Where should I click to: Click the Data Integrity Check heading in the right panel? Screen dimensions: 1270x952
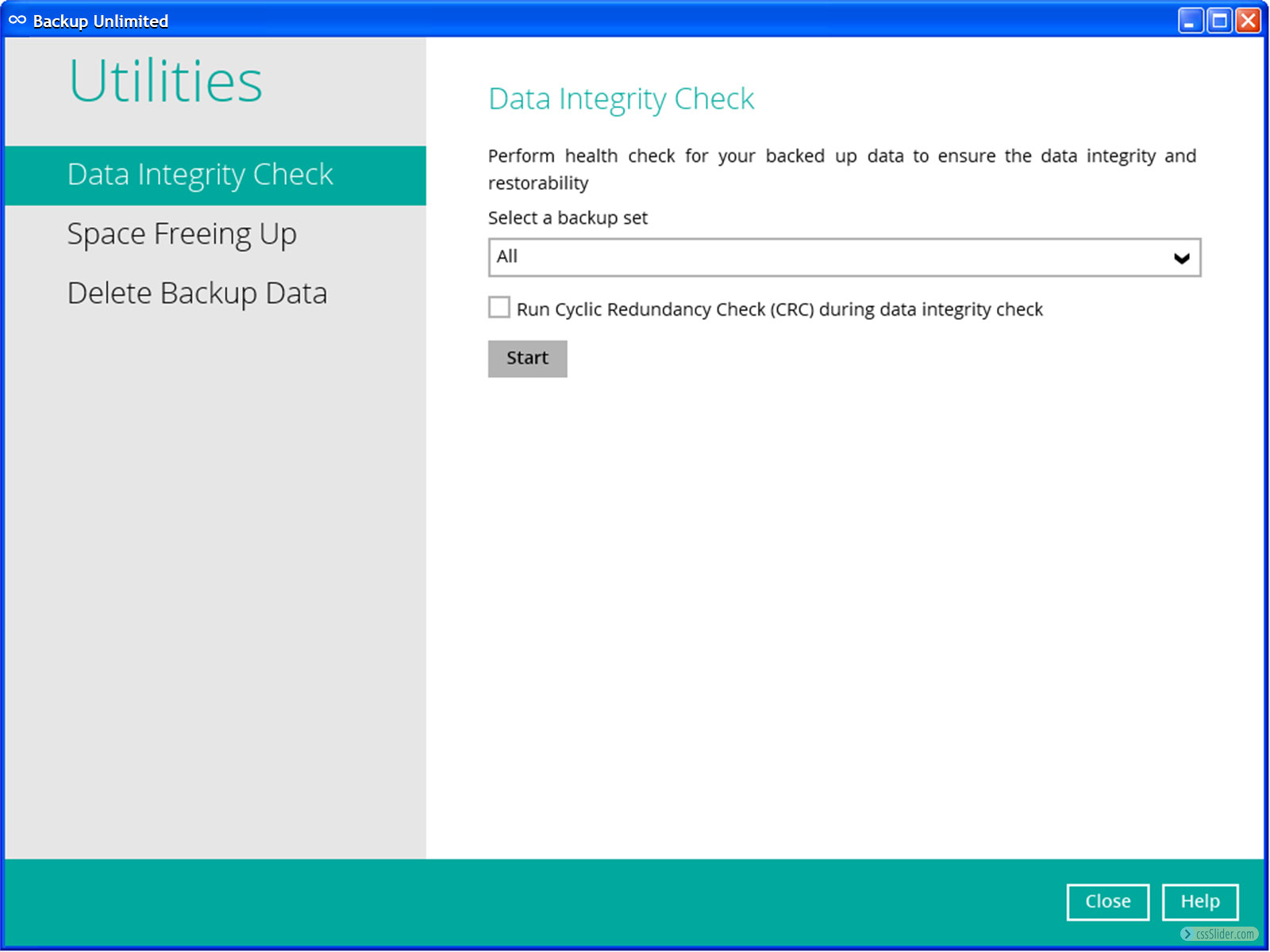click(x=621, y=99)
